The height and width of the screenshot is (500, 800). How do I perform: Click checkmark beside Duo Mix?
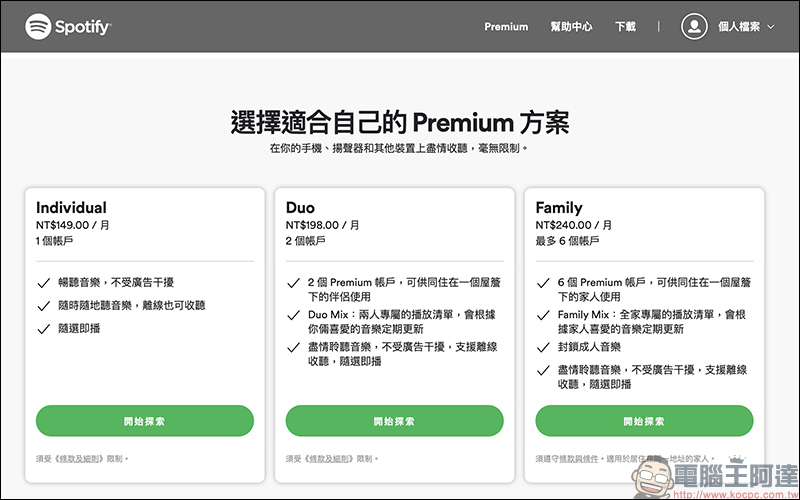point(293,315)
